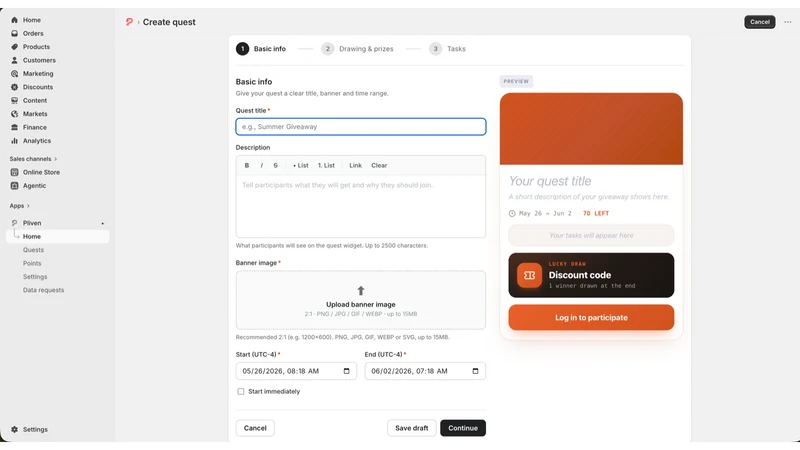Click the Pliven app icon in sidebar
This screenshot has height=450, width=800.
[x=14, y=223]
